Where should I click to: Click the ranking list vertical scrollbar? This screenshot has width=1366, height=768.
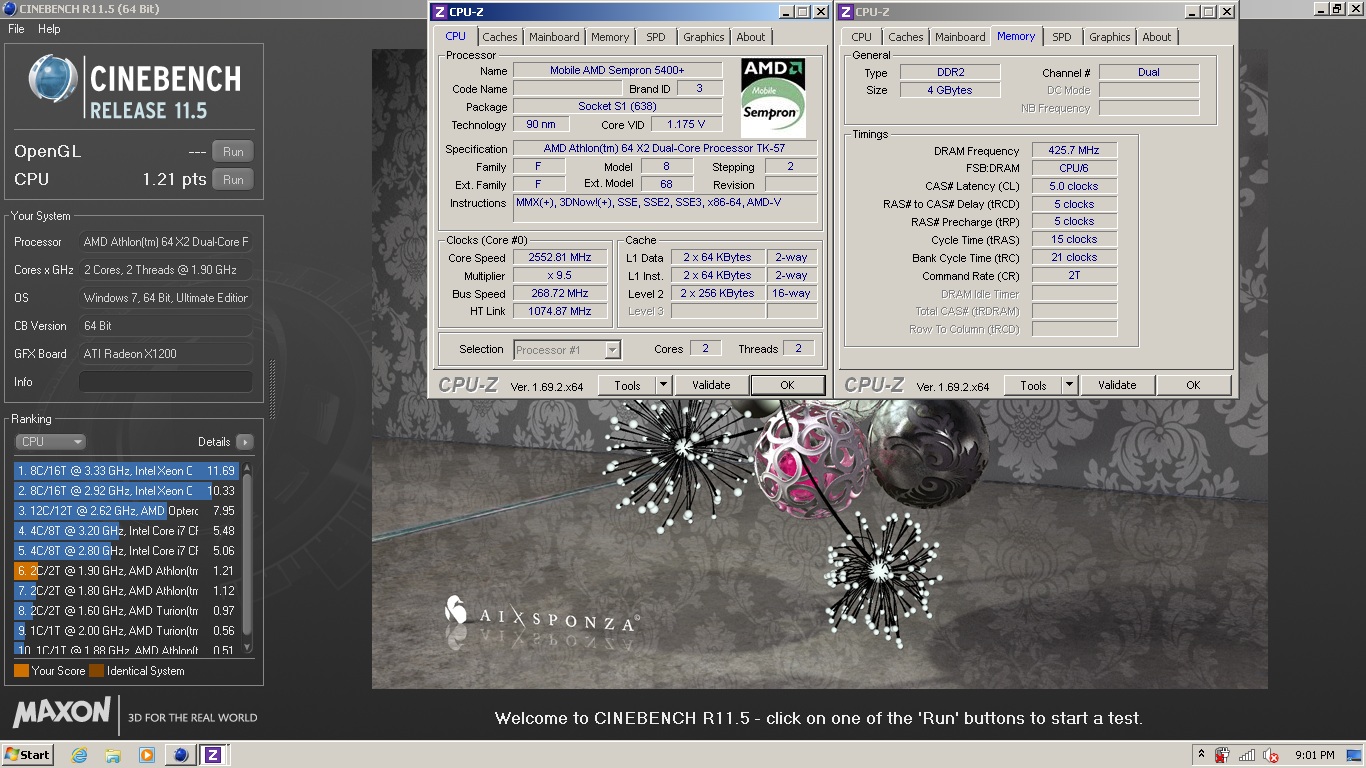[x=248, y=557]
